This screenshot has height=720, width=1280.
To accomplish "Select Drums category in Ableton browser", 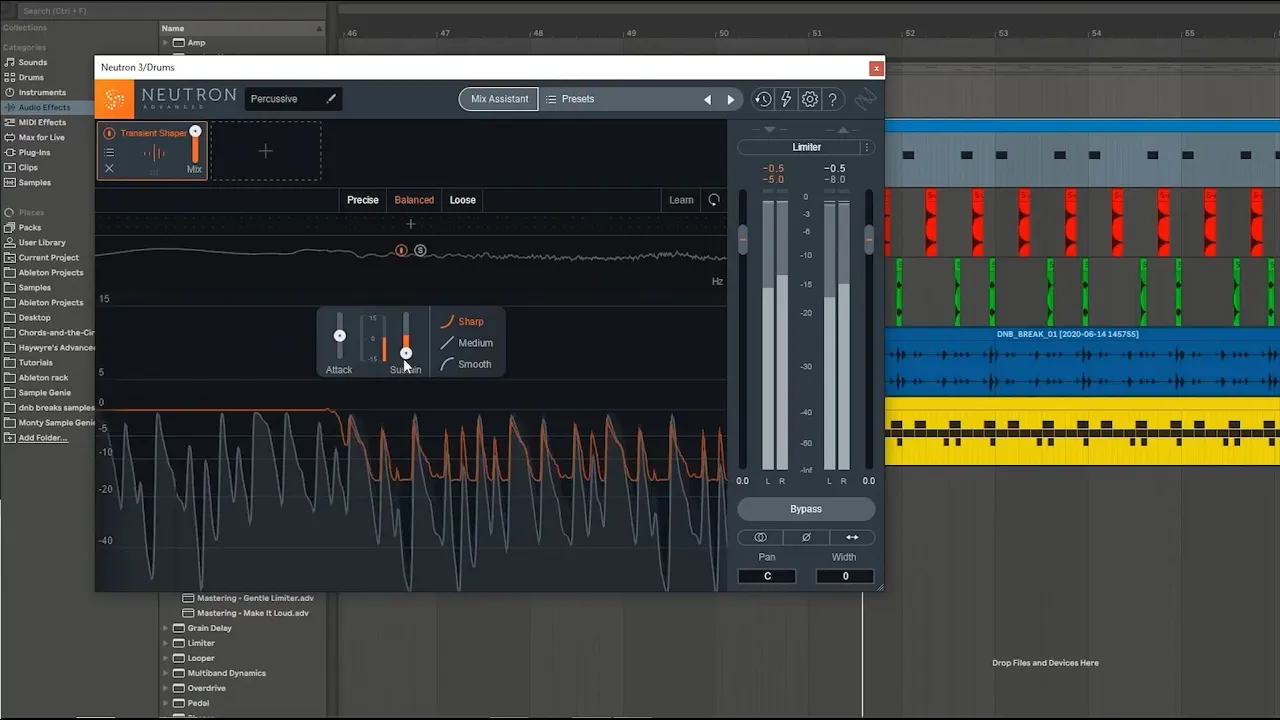I will (31, 77).
